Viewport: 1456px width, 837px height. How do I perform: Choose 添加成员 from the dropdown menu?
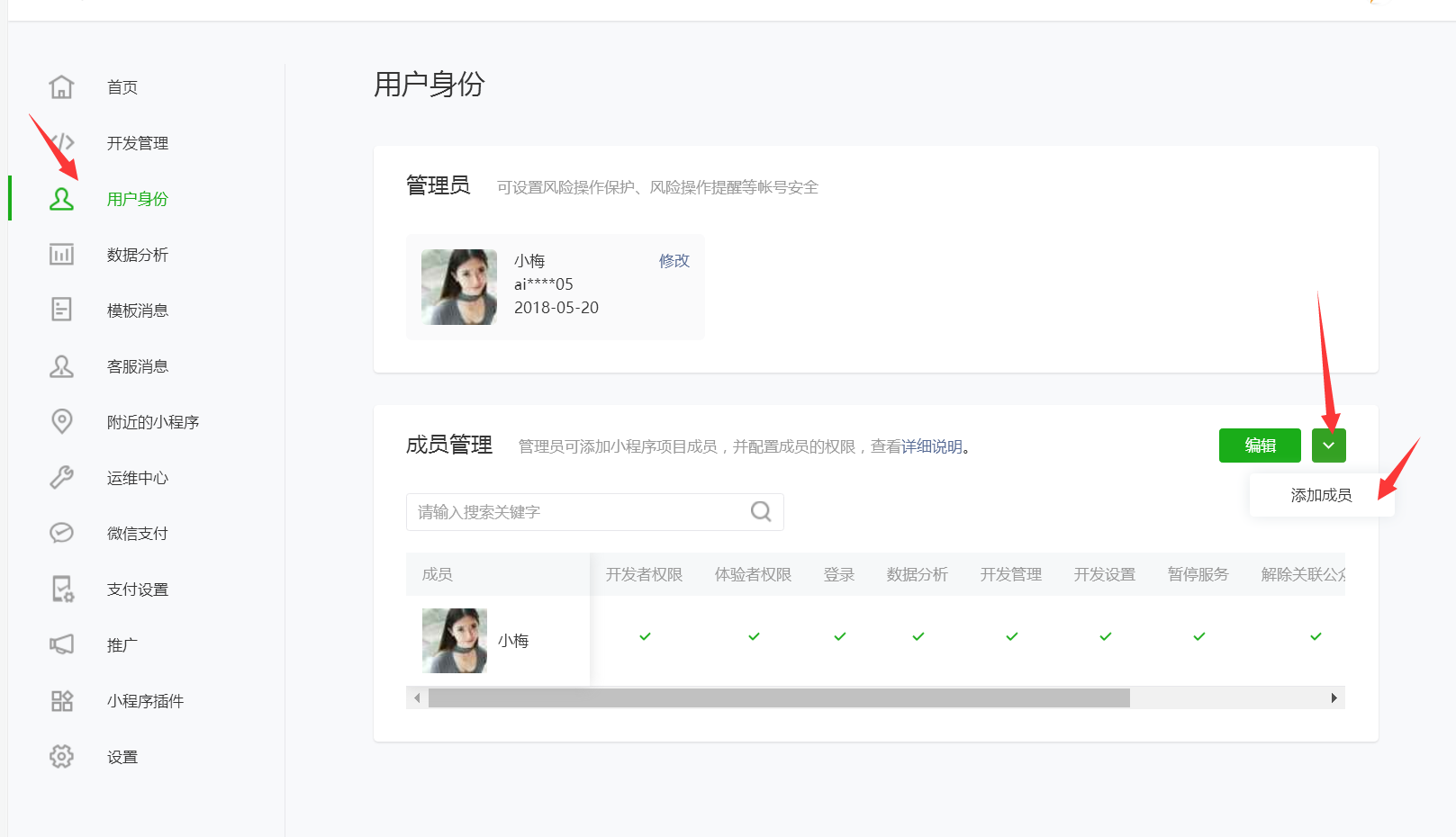[1322, 495]
